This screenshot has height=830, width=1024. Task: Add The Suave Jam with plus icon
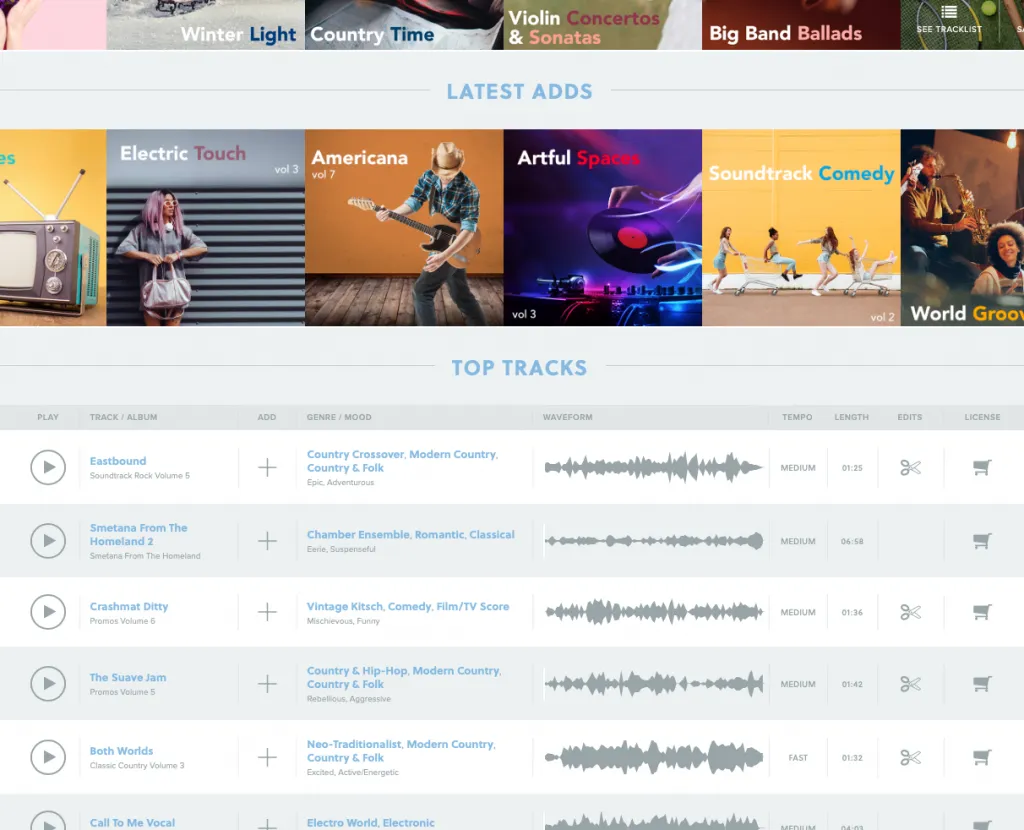click(x=267, y=684)
